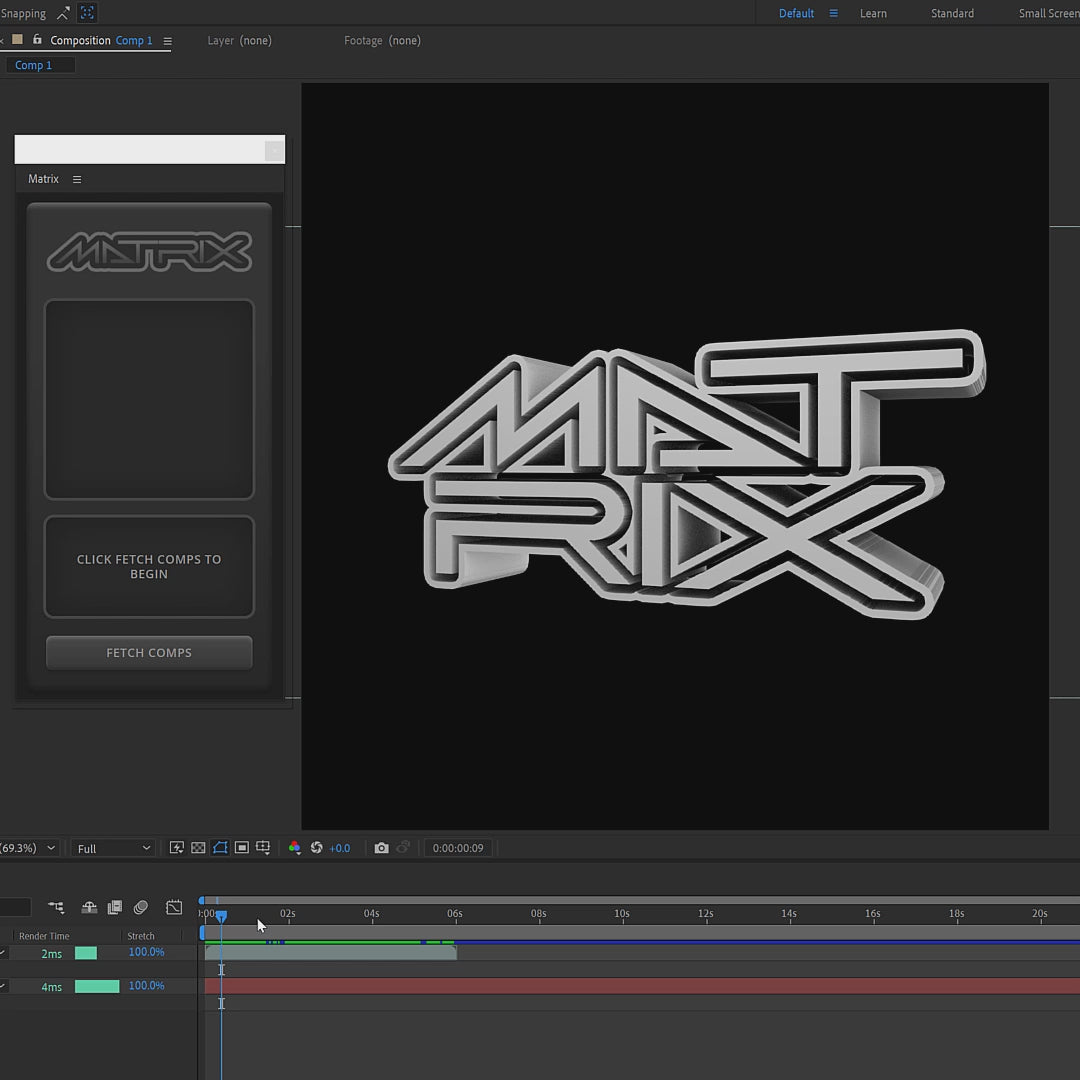Click the Take Snapshot camera icon

click(x=381, y=848)
